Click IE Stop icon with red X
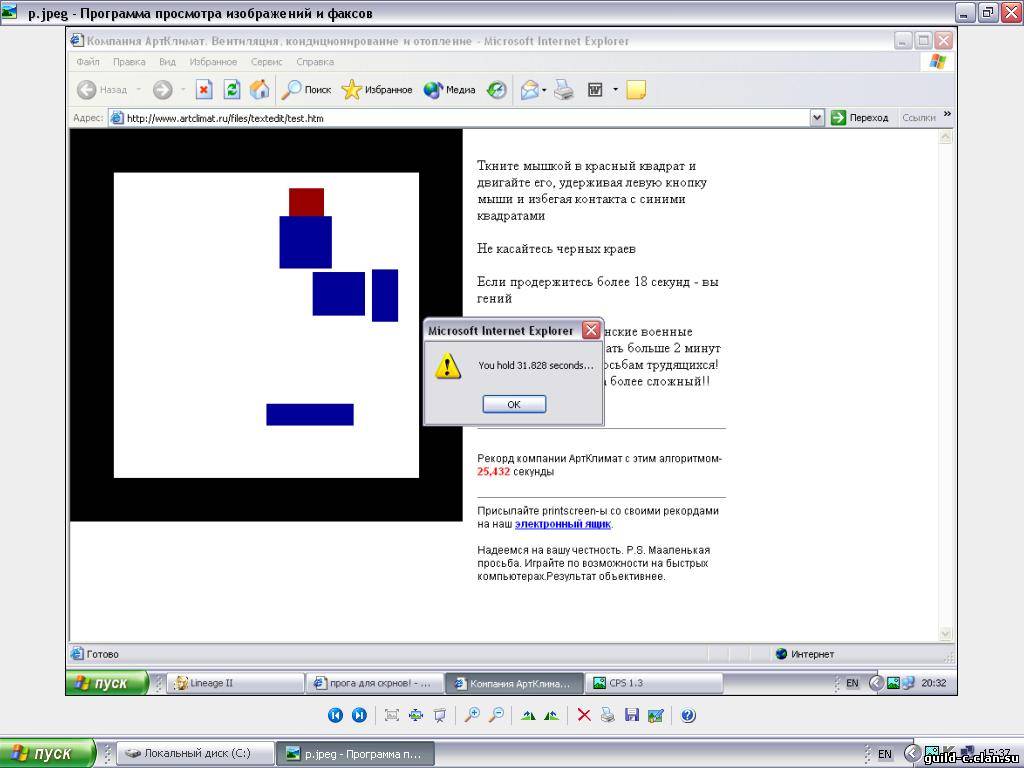1024x768 pixels. [204, 89]
